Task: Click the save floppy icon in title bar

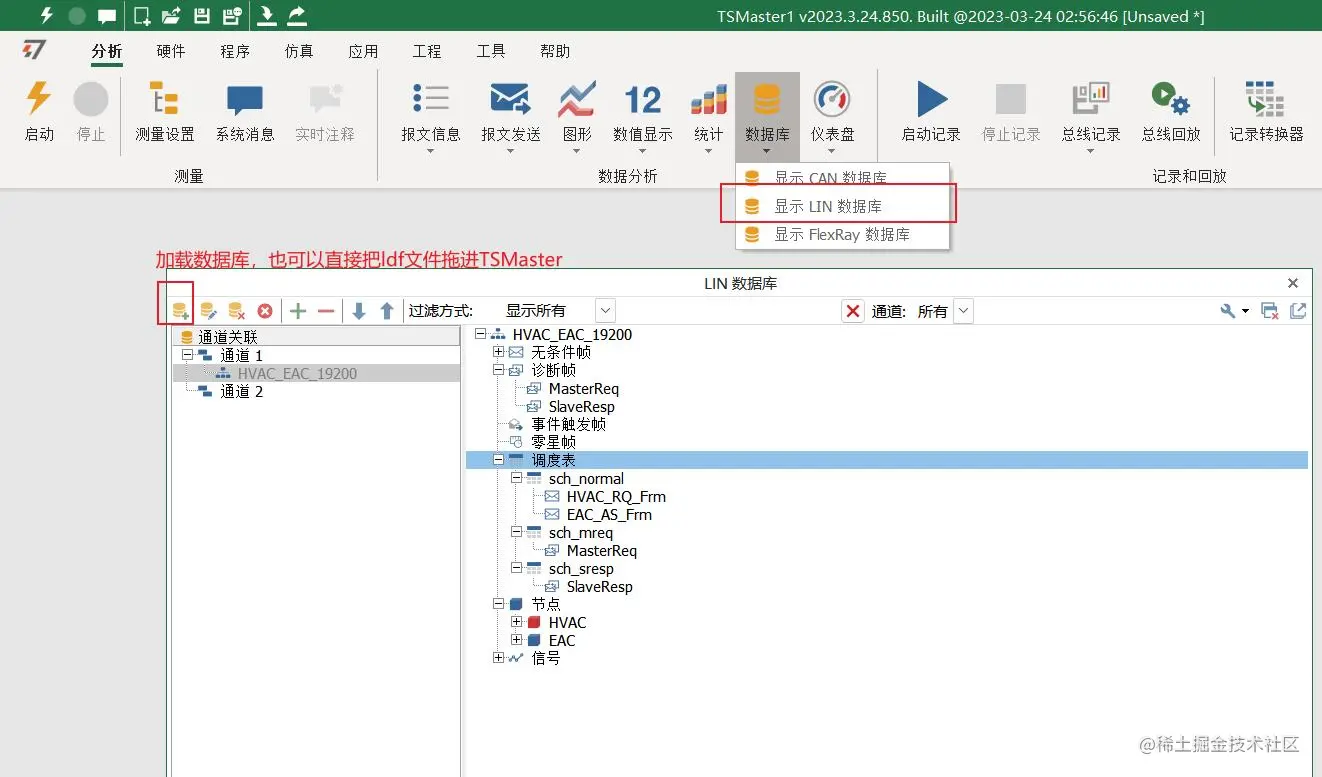Action: click(x=201, y=15)
